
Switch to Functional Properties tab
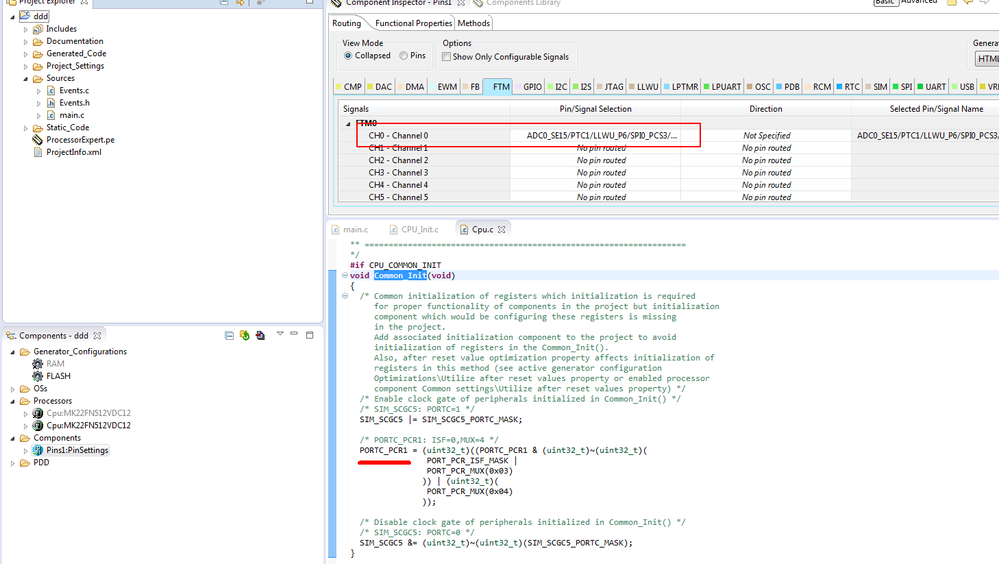coord(413,23)
